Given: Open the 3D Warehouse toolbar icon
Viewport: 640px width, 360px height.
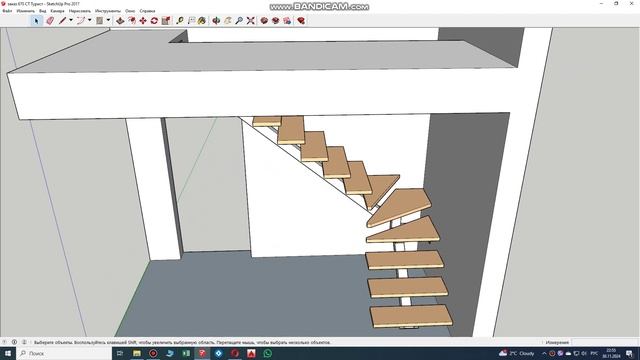Looking at the screenshot, I should point(264,20).
